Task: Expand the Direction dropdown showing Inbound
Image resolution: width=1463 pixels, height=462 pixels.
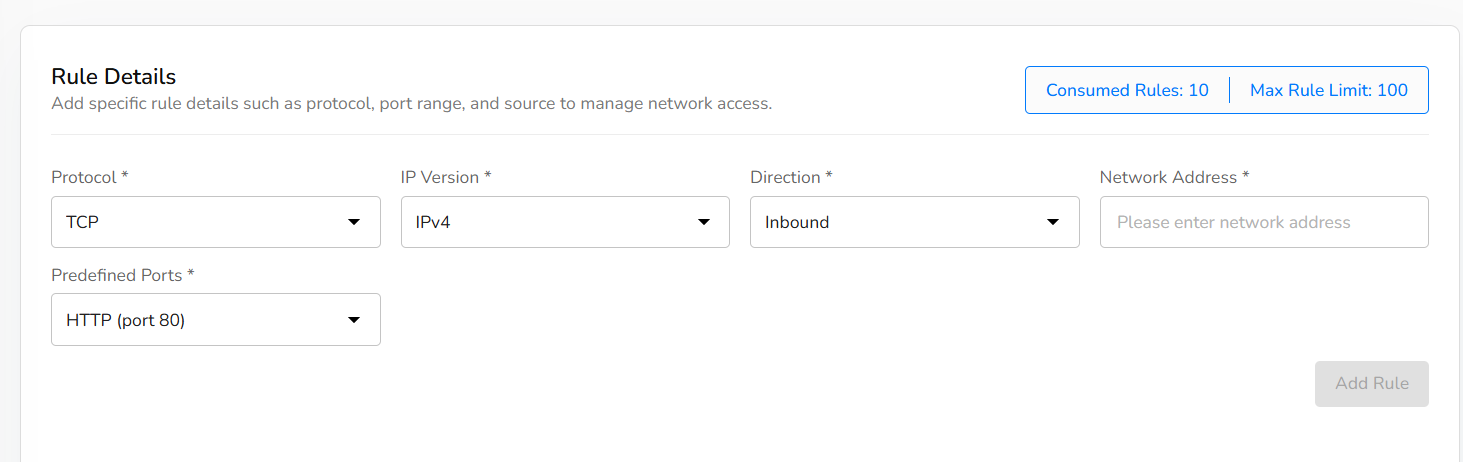Action: [x=900, y=222]
